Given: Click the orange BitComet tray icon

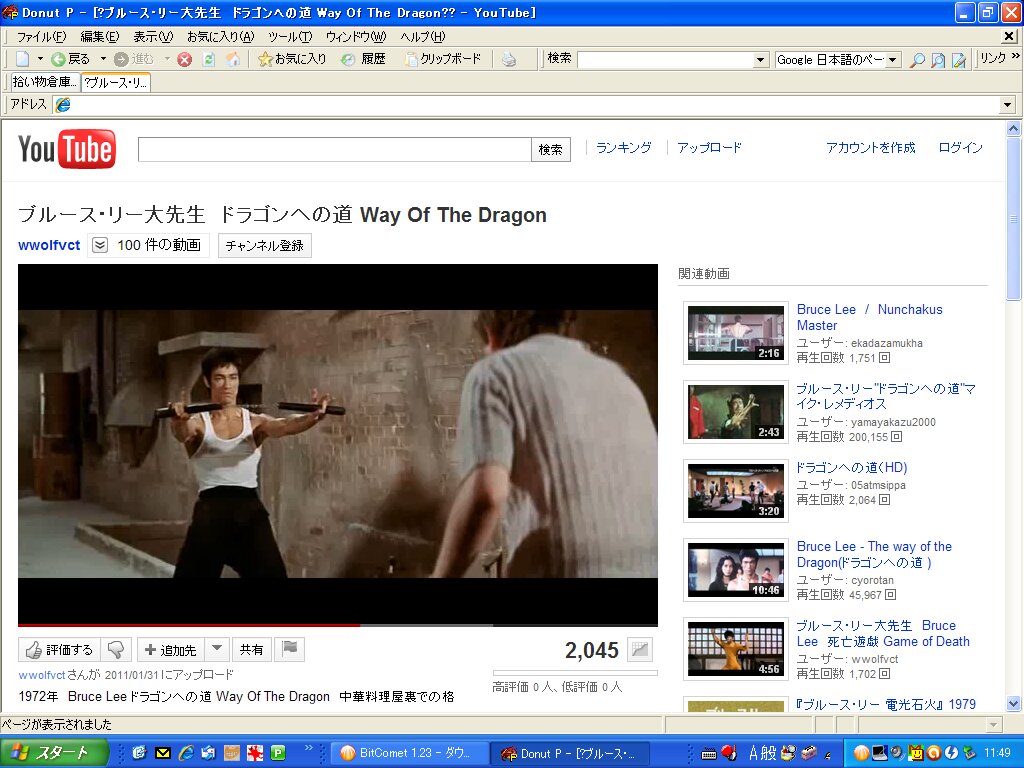Looking at the screenshot, I should pyautogui.click(x=861, y=753).
